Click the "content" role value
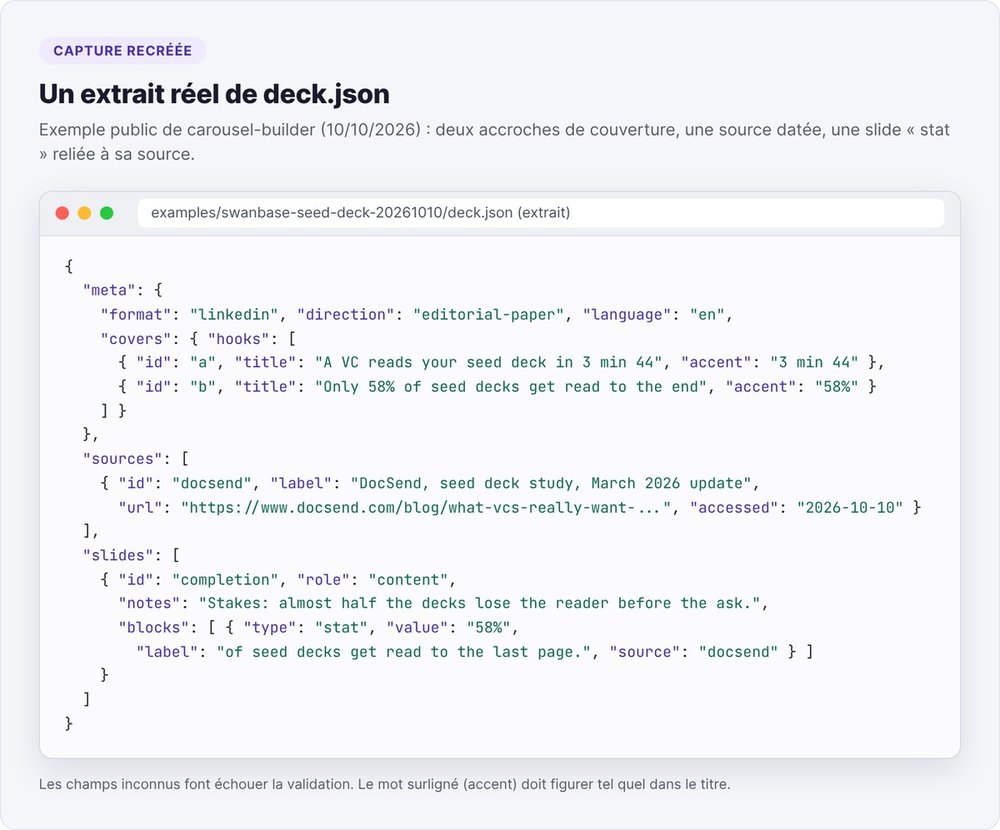 [x=408, y=579]
